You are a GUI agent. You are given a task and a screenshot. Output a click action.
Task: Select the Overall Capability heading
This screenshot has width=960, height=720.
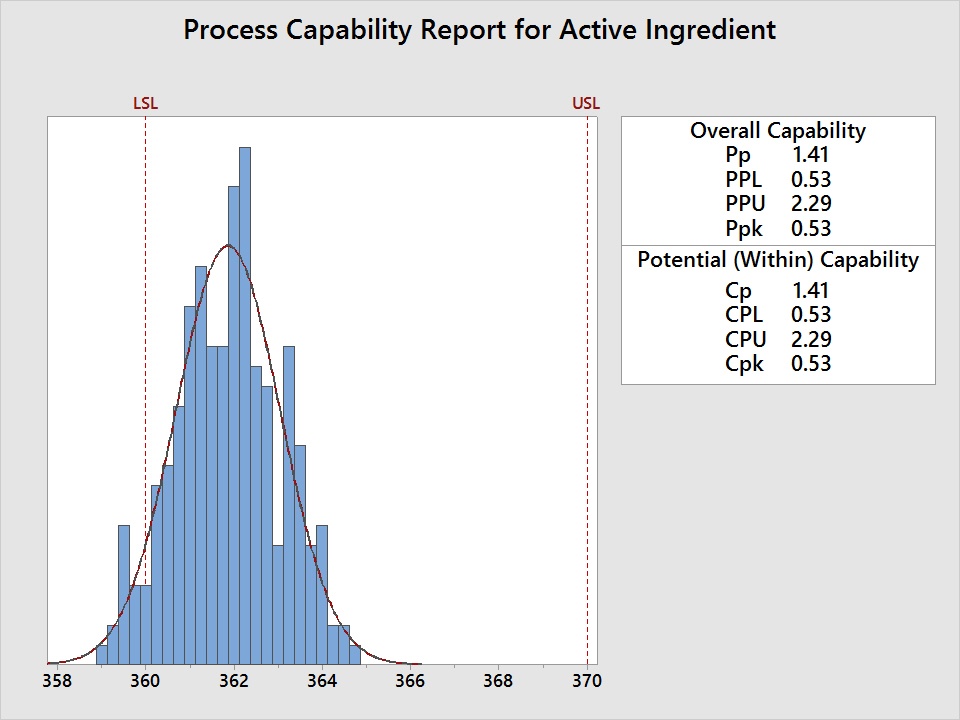(778, 131)
